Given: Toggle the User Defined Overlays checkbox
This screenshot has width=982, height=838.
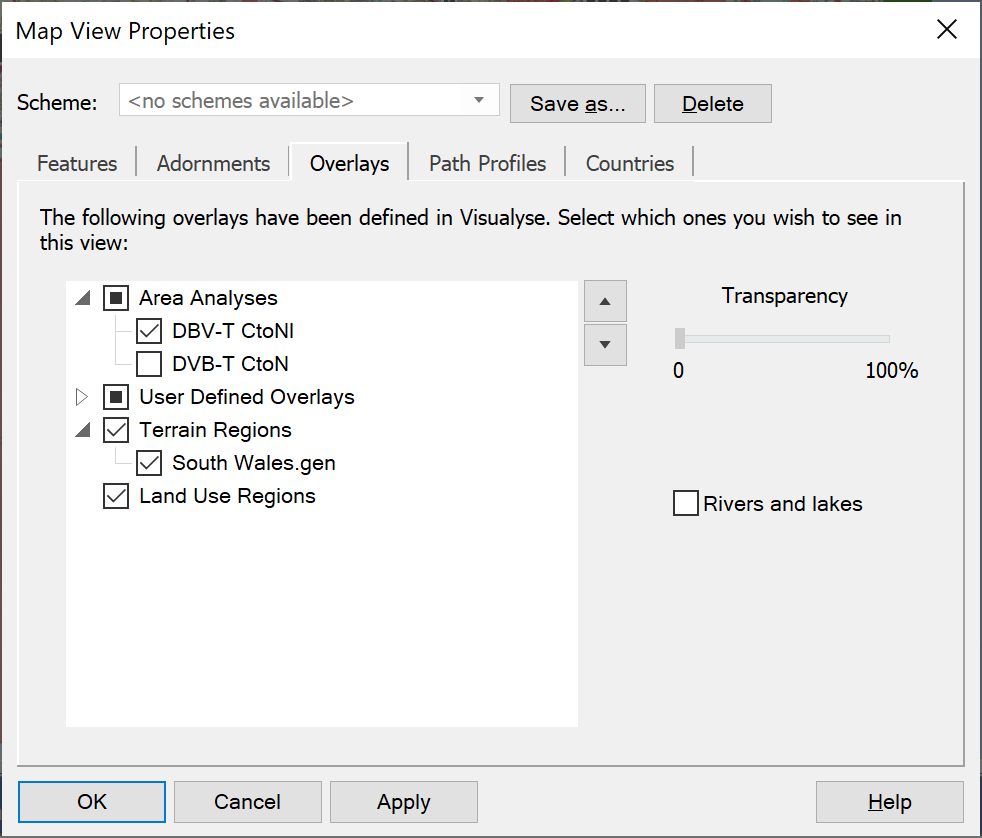Looking at the screenshot, I should click(116, 397).
